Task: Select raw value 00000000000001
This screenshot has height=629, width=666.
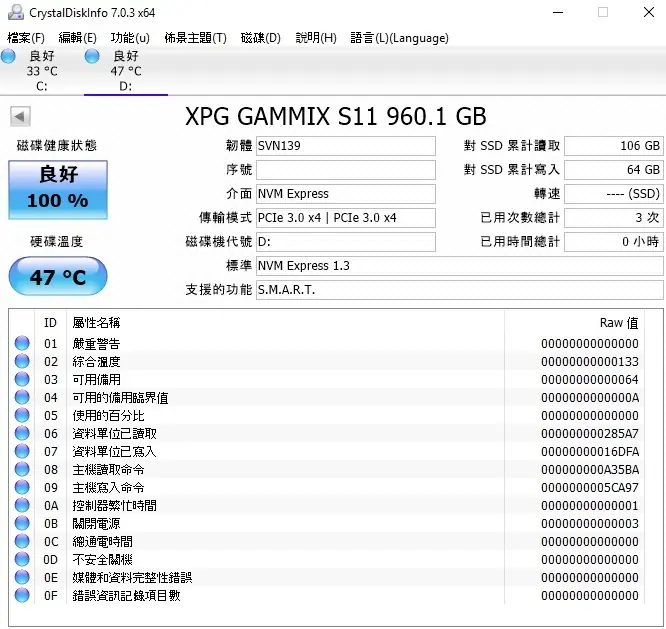Action: (x=590, y=505)
